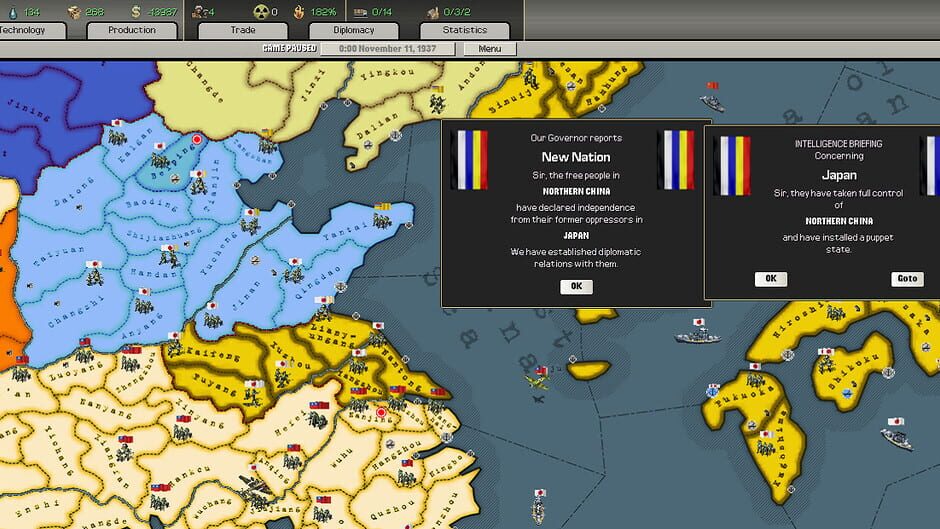Click the supplies crate icon in top bar
Image resolution: width=940 pixels, height=529 pixels.
point(73,12)
